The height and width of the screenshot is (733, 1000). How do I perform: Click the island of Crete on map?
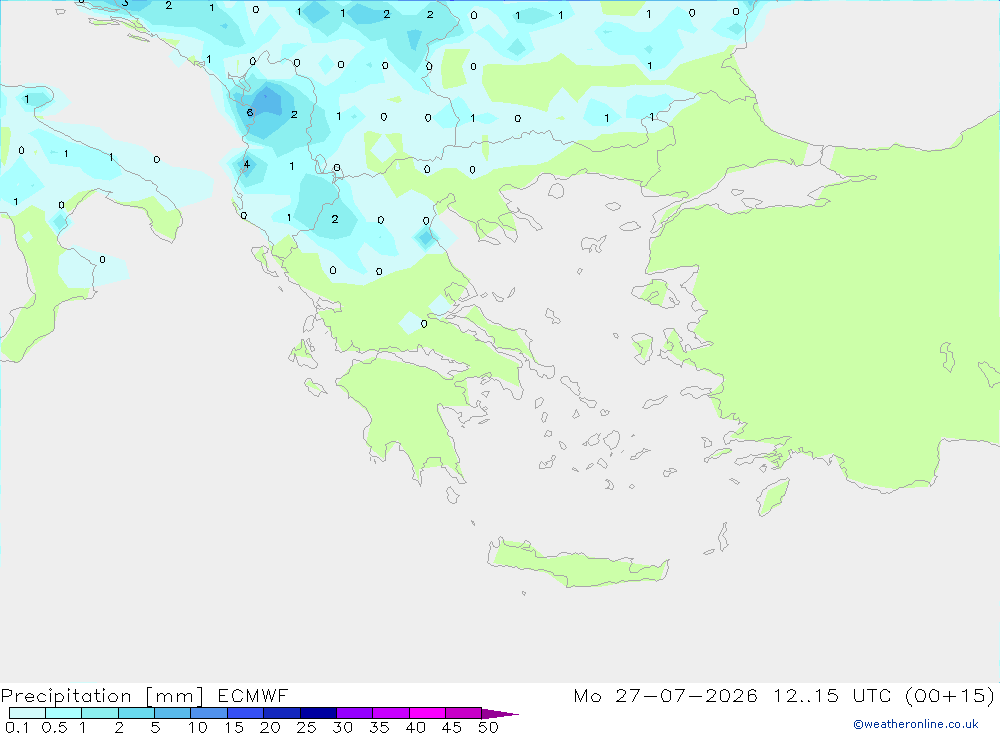tap(577, 565)
